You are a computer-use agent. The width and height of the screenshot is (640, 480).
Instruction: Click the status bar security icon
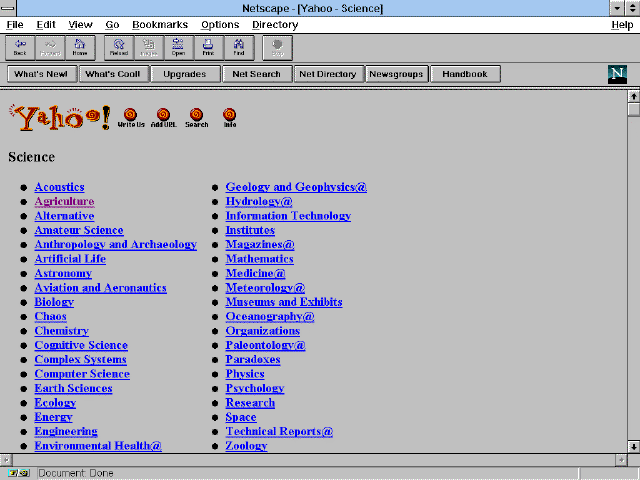[19, 473]
